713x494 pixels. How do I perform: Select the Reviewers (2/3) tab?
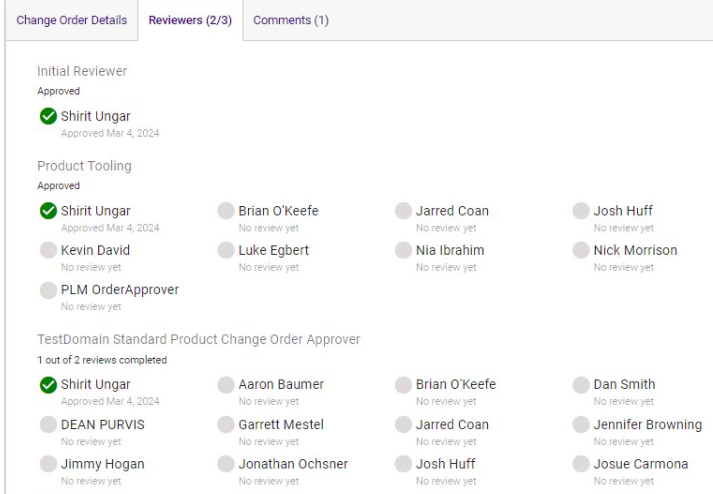pos(189,20)
